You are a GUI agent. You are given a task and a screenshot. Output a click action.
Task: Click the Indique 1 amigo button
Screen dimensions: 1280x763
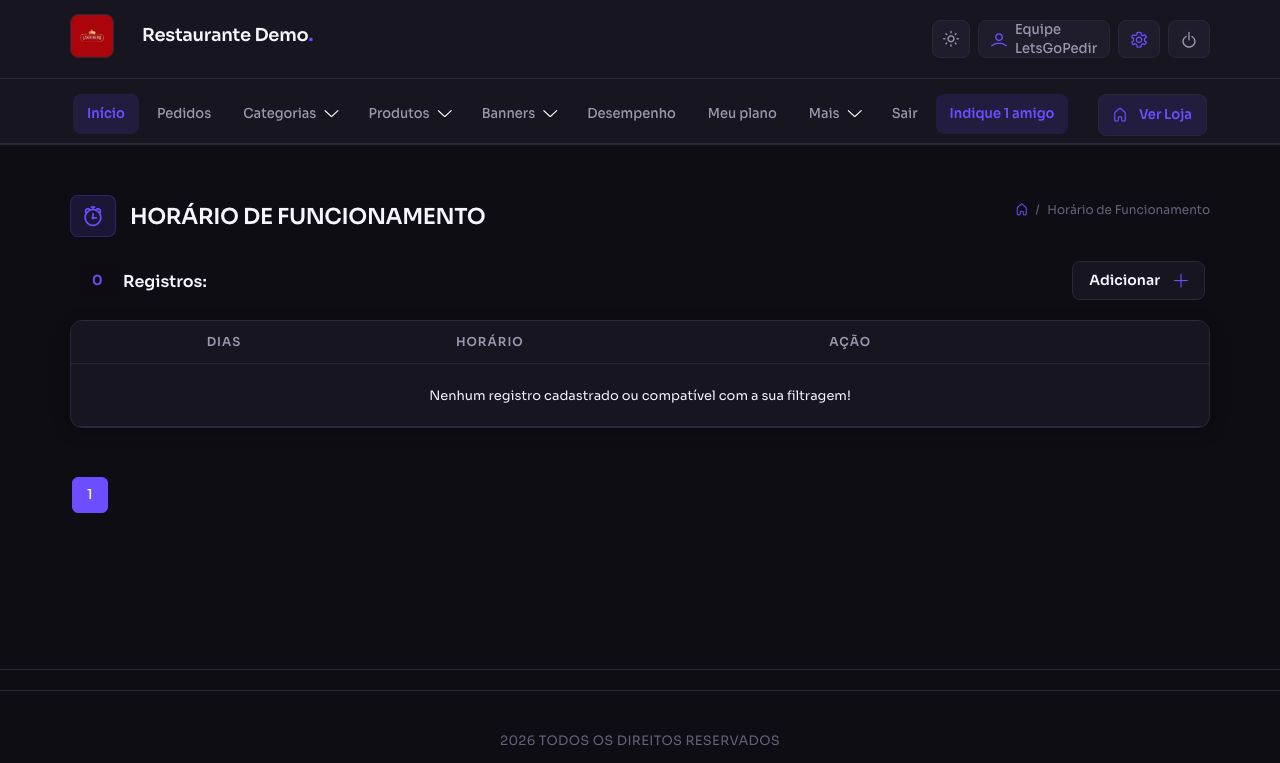(x=1002, y=114)
